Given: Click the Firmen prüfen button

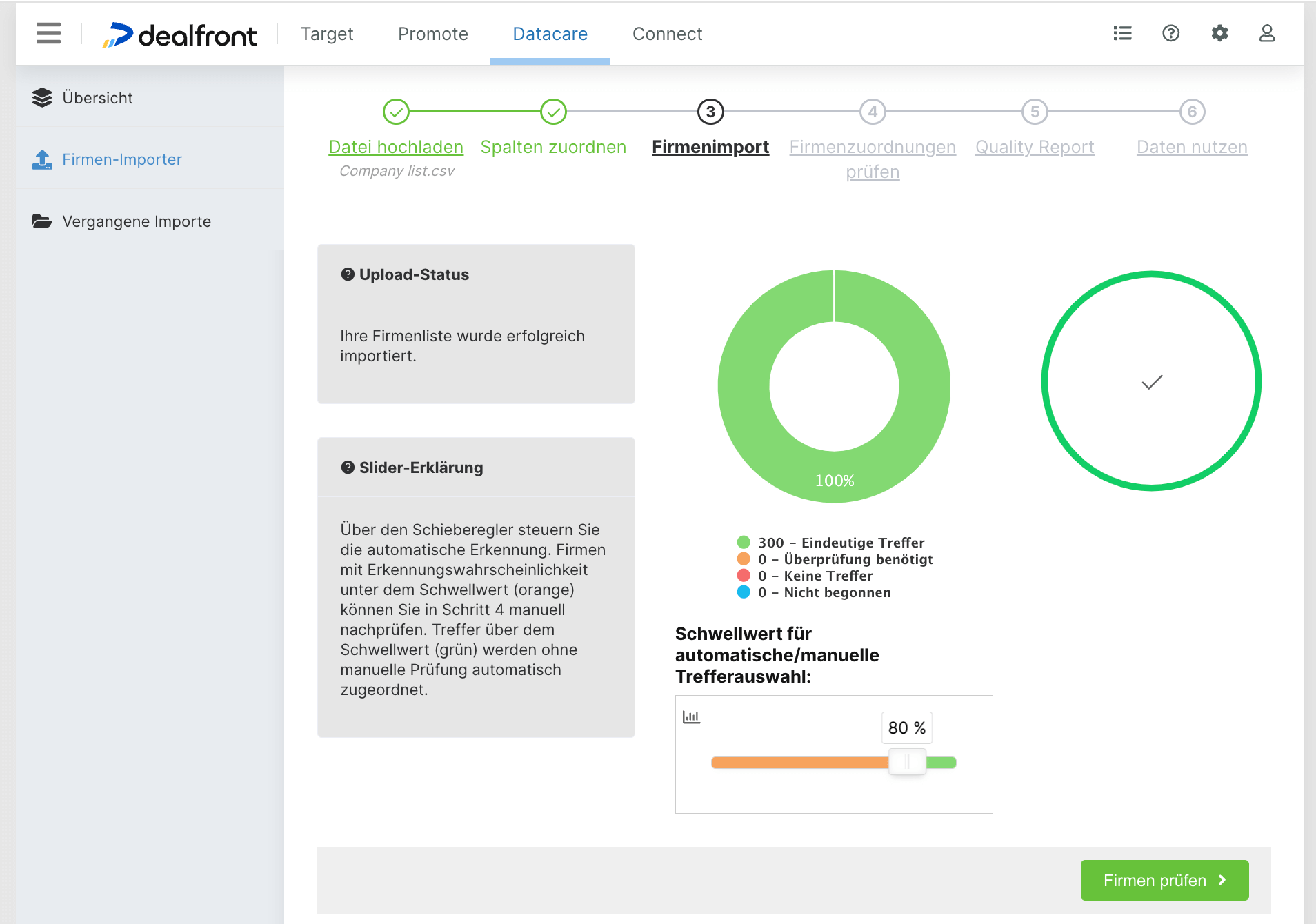Looking at the screenshot, I should point(1164,880).
